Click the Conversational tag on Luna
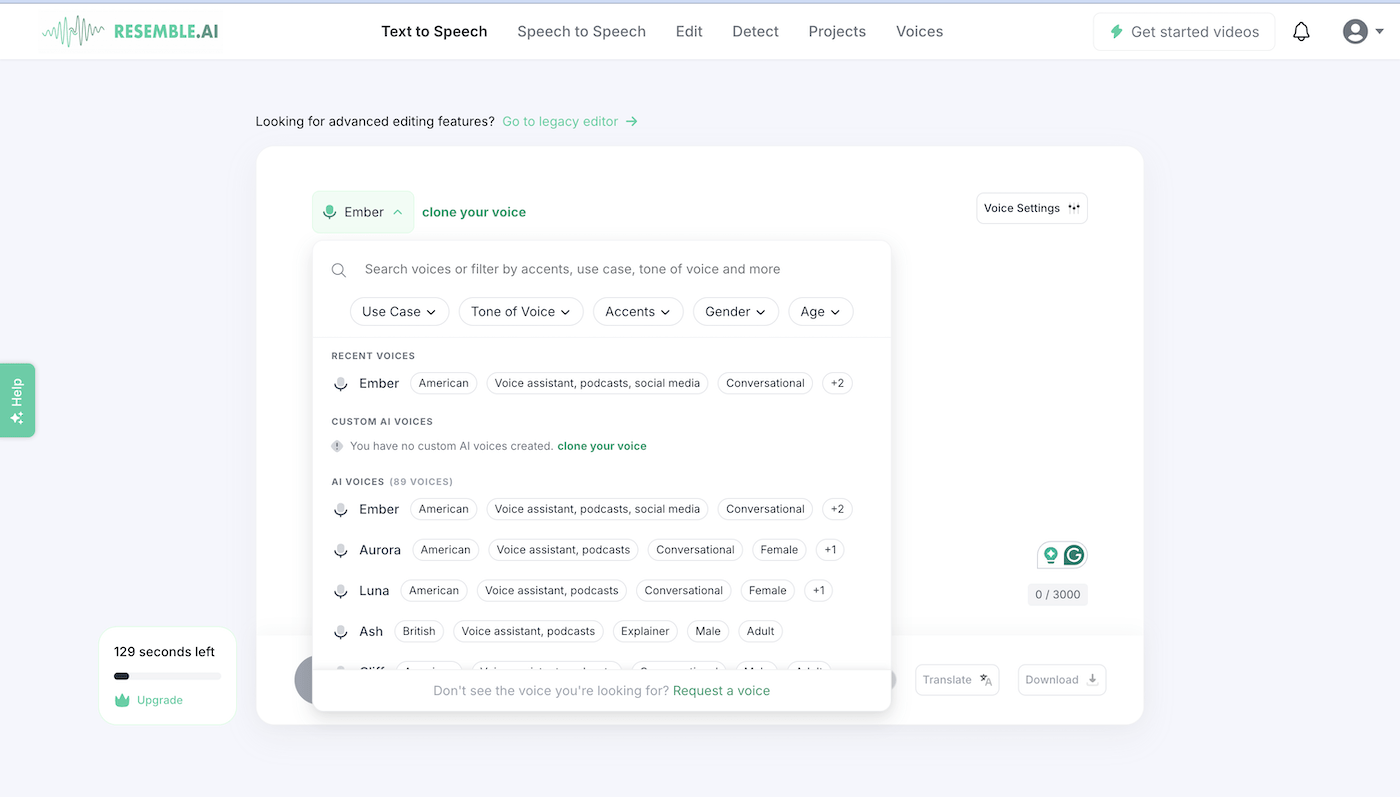The height and width of the screenshot is (797, 1400). tap(684, 591)
